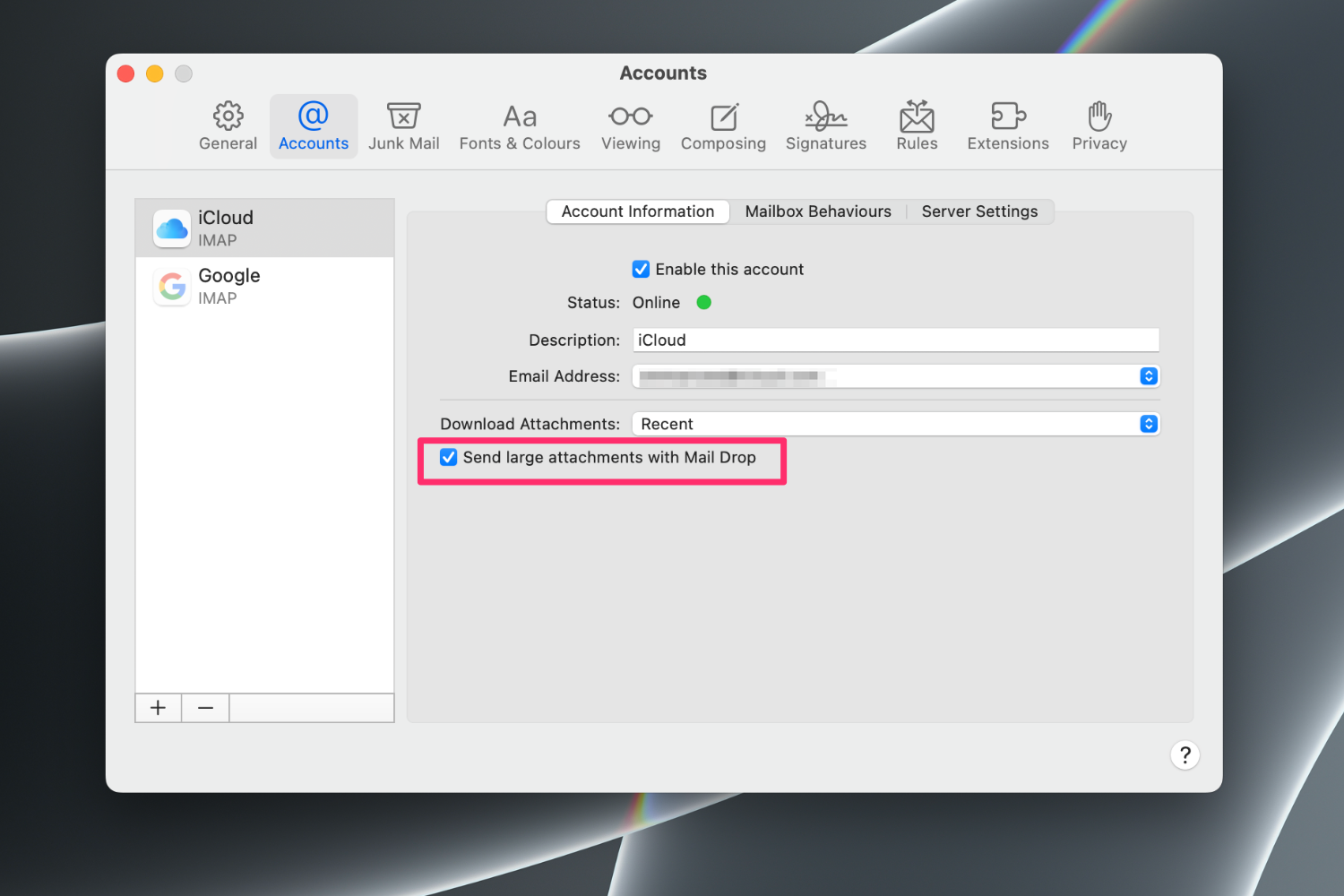This screenshot has width=1344, height=896.
Task: Open the Server Settings tab
Action: [979, 211]
